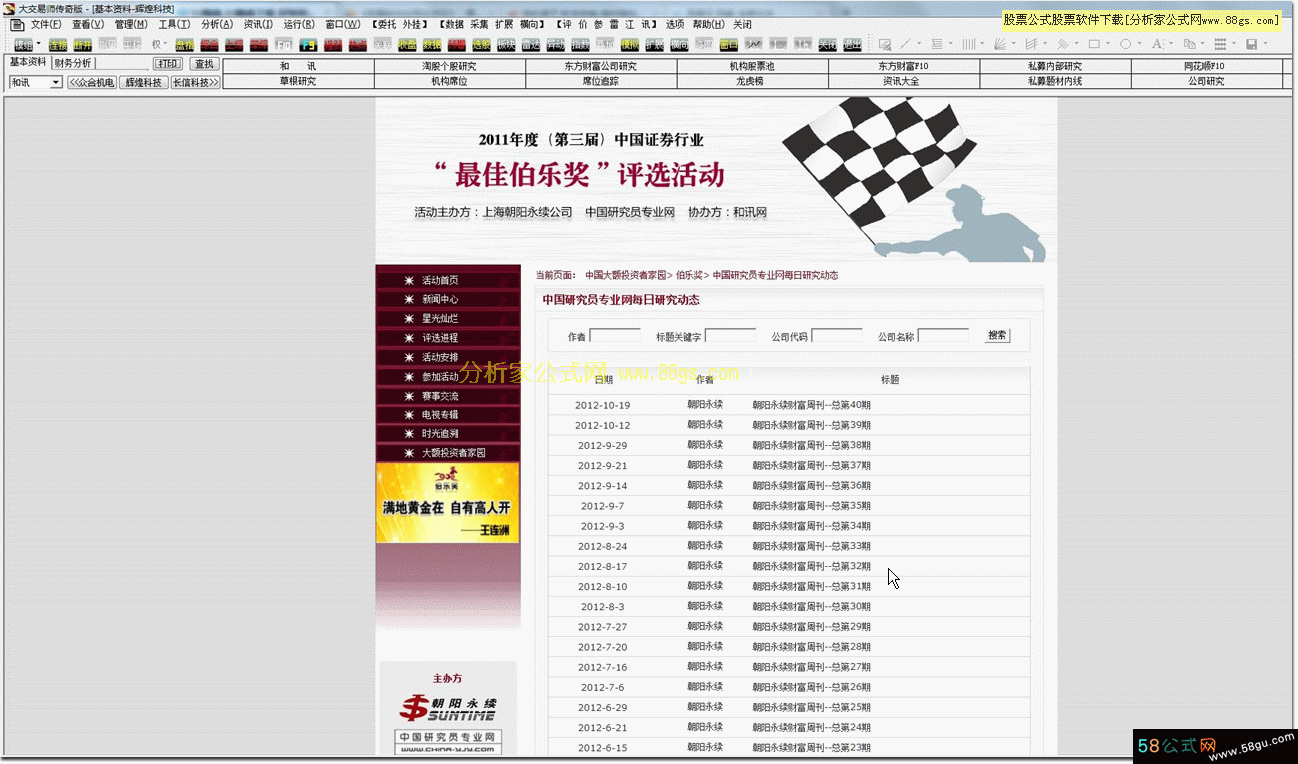Expand the arrow next to grid tool
The width and height of the screenshot is (1298, 764).
[1235, 44]
